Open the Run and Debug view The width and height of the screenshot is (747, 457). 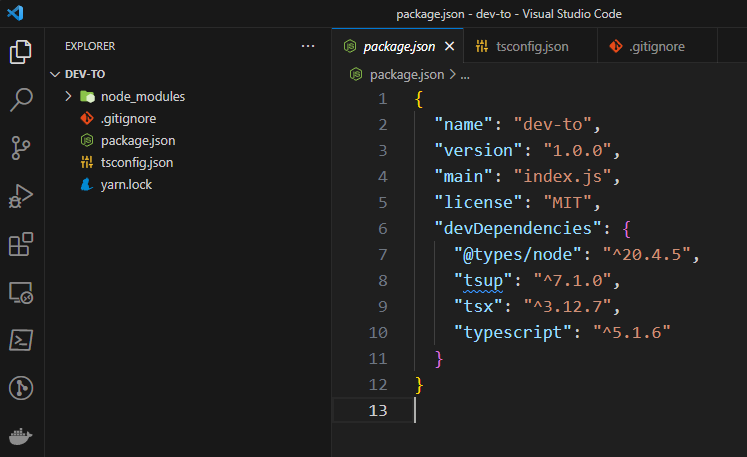(21, 196)
